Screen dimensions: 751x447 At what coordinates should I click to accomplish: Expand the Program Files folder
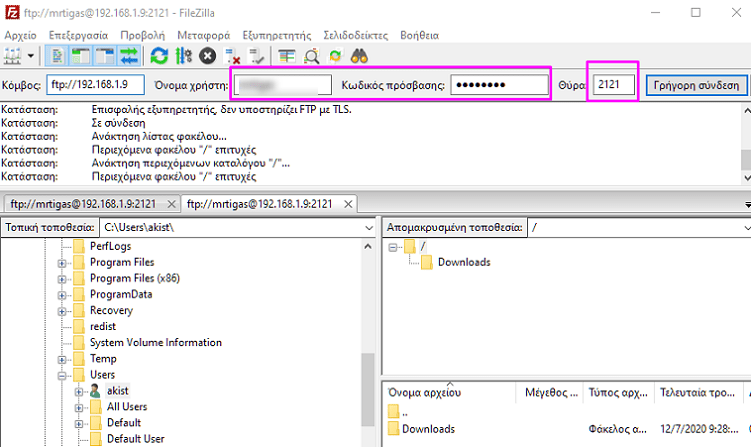[x=62, y=263]
